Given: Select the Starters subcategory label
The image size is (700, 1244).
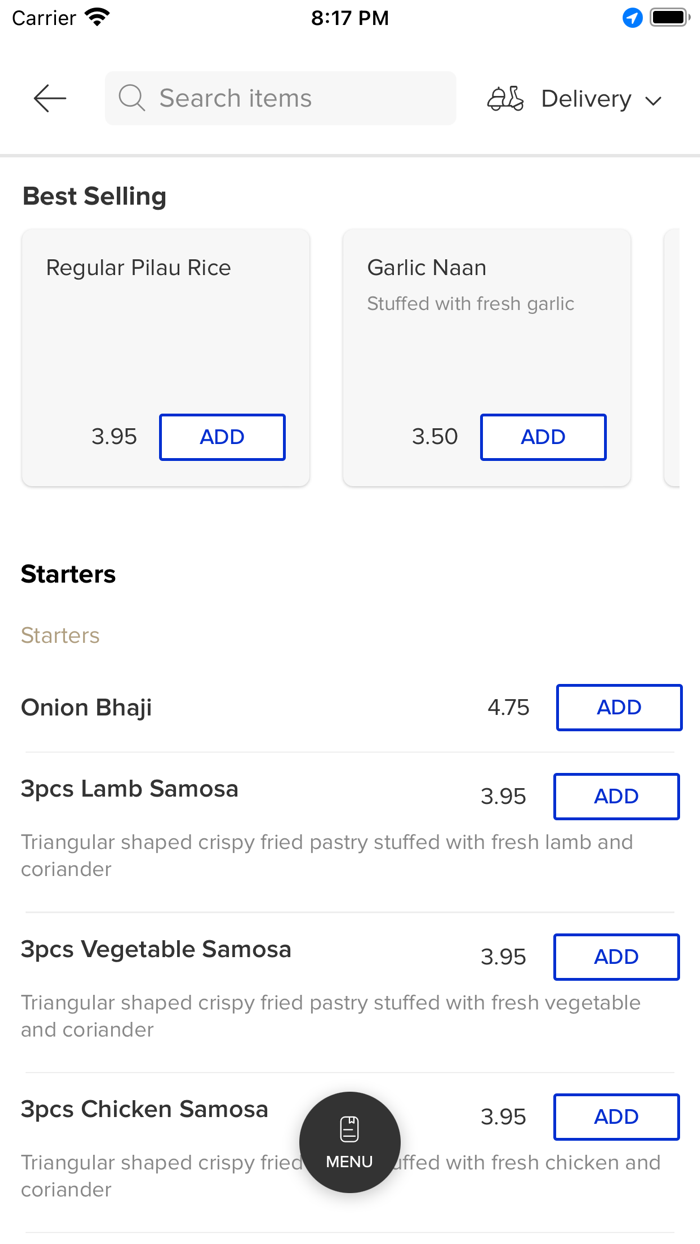Looking at the screenshot, I should coord(60,635).
